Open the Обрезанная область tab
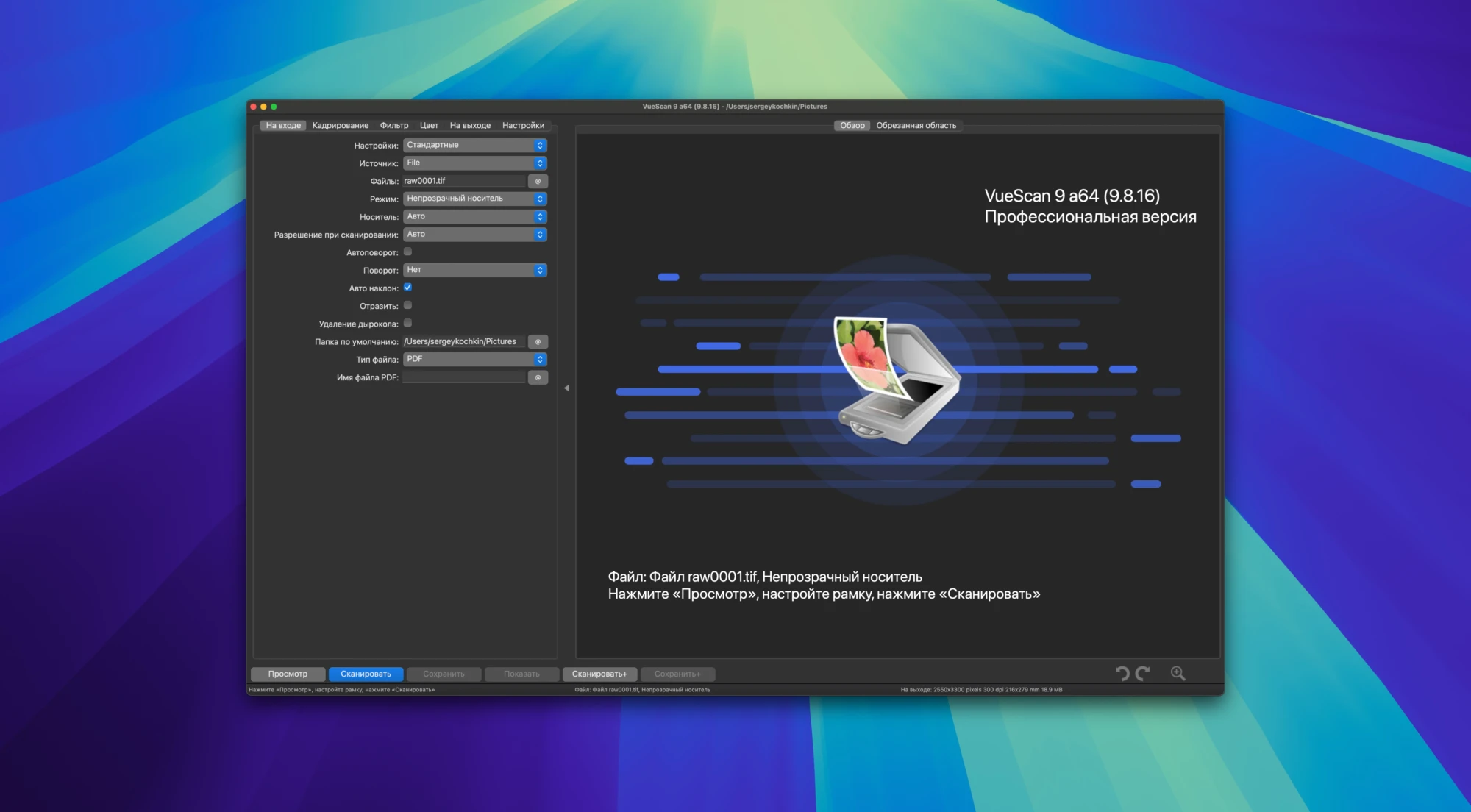 [916, 126]
